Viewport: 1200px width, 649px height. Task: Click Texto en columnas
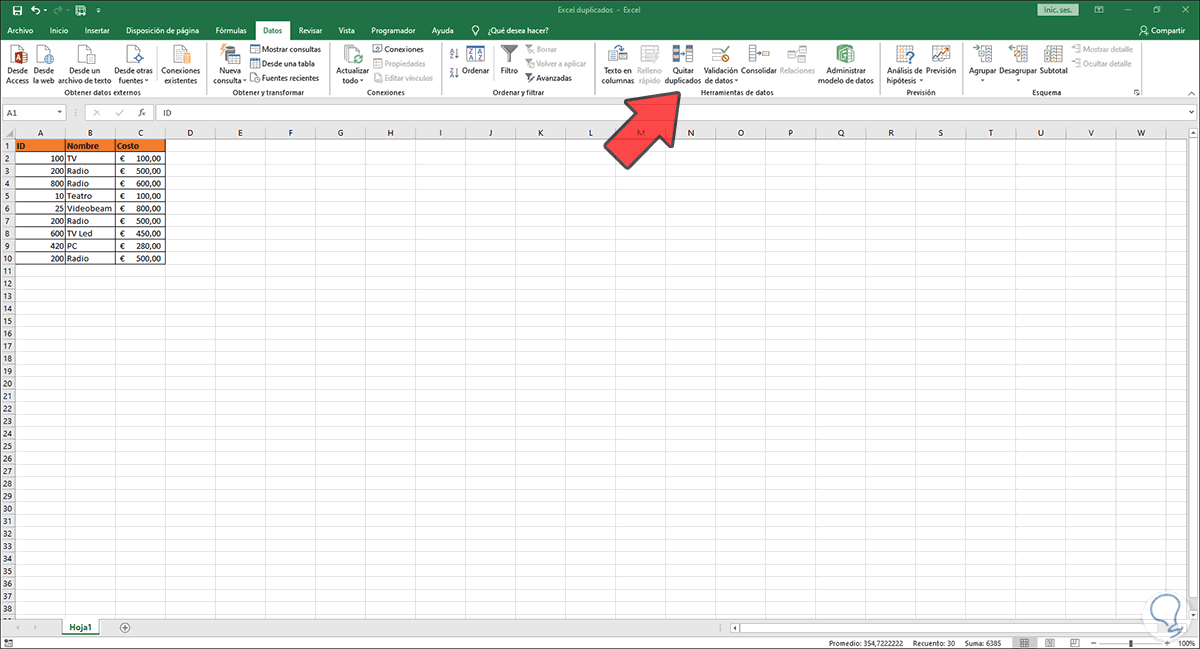tap(618, 64)
